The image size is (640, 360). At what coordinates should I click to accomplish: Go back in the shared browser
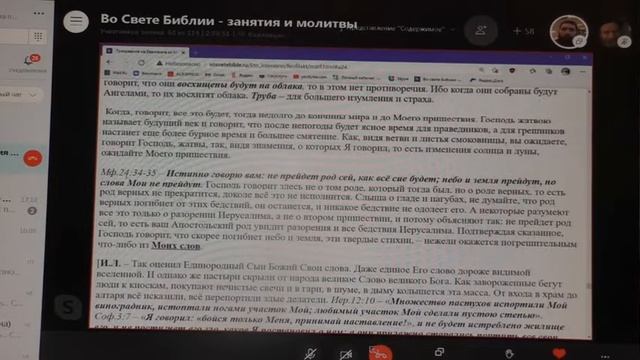click(x=109, y=62)
